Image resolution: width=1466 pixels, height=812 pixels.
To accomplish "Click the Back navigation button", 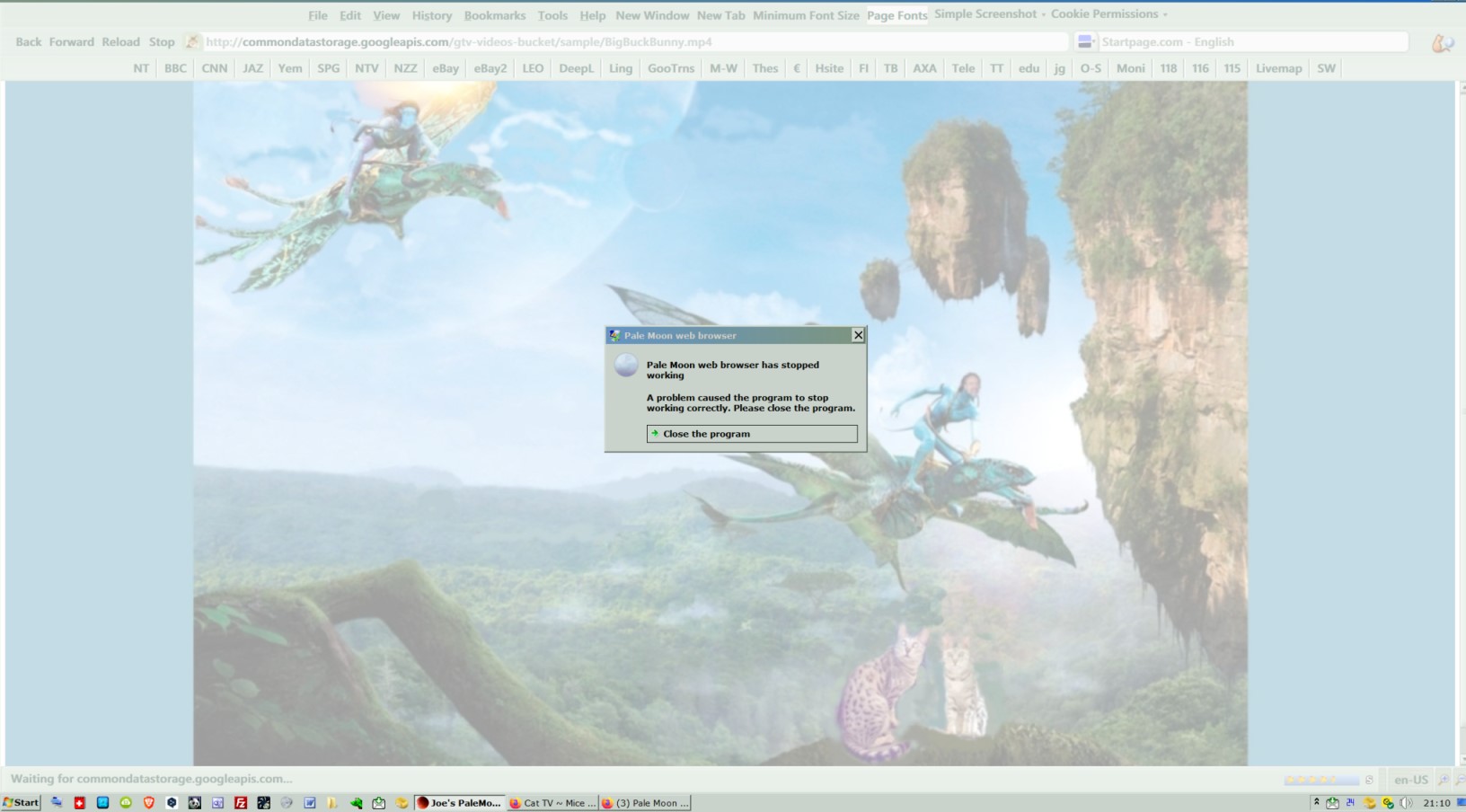I will click(29, 42).
